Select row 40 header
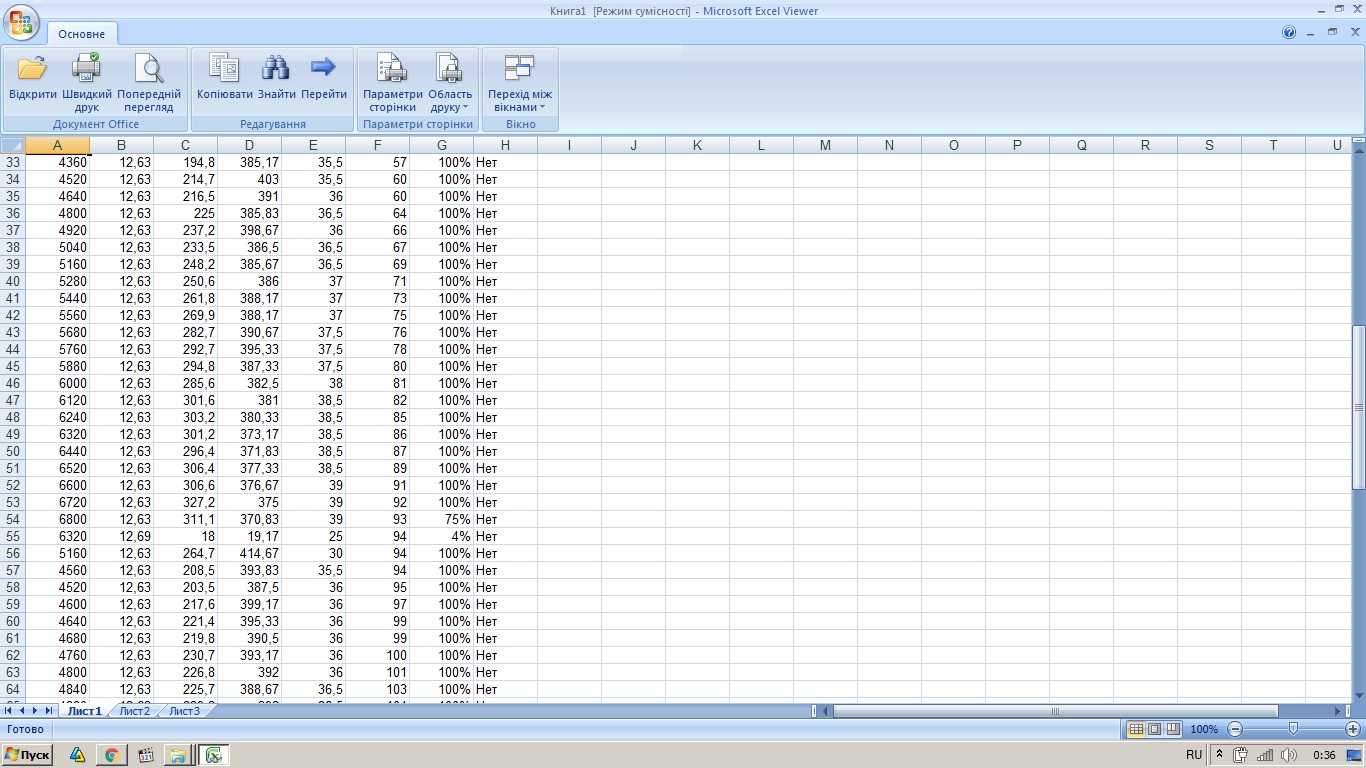1366x768 pixels. pyautogui.click(x=13, y=281)
